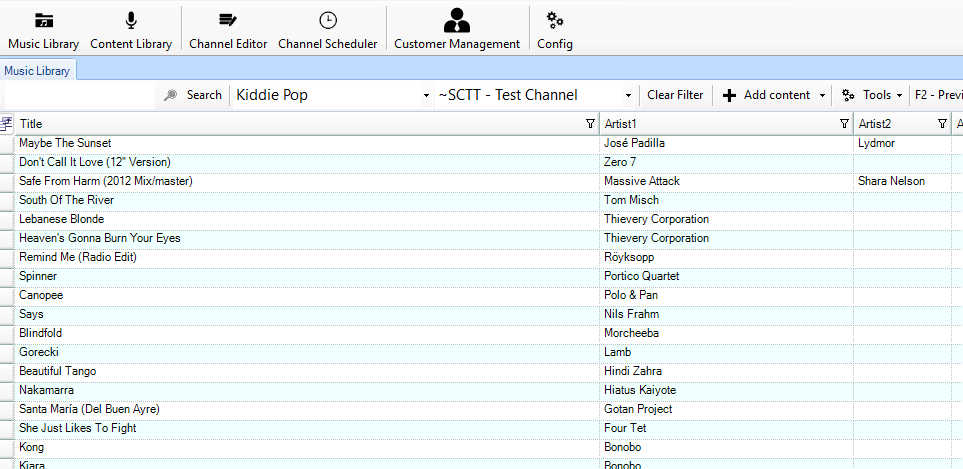963x469 pixels.
Task: Click artist 'Massive Attack'
Action: (x=642, y=181)
